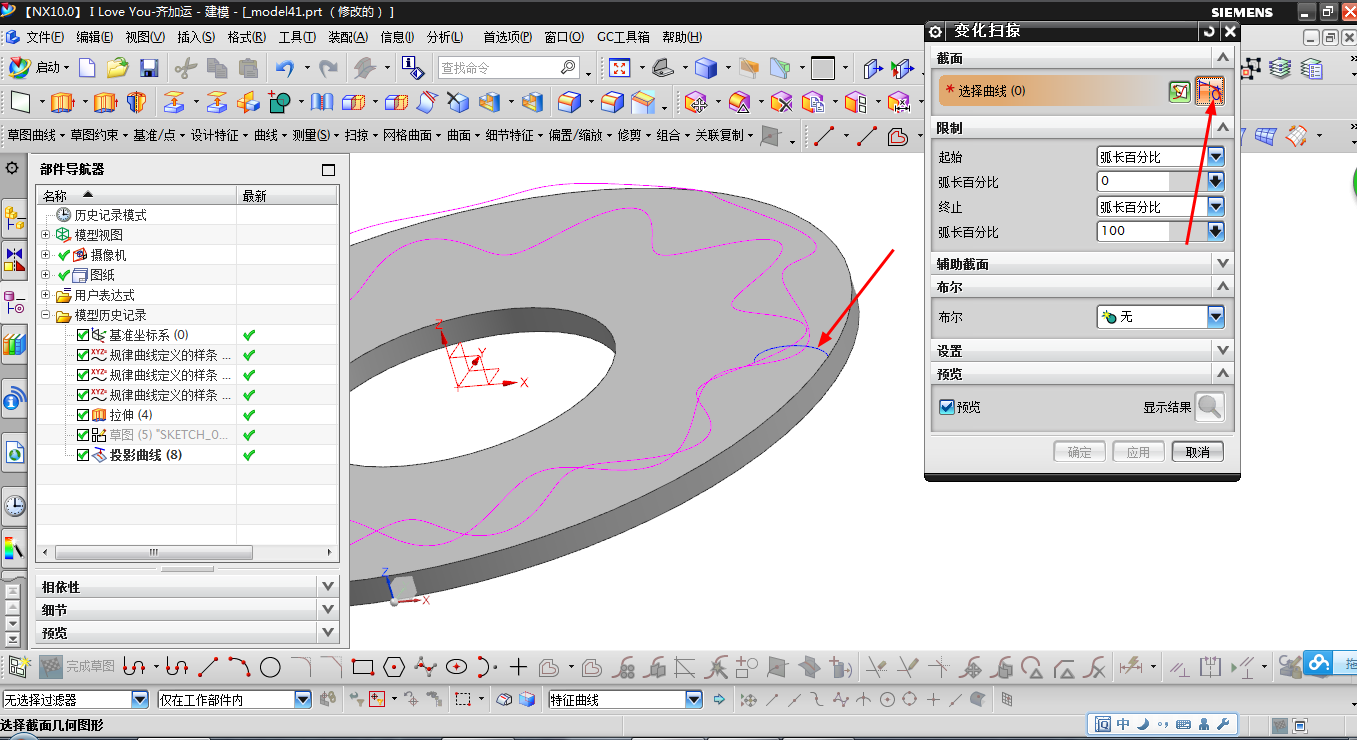
Task: Click the 显示结果 magnifier button
Action: [x=1210, y=407]
